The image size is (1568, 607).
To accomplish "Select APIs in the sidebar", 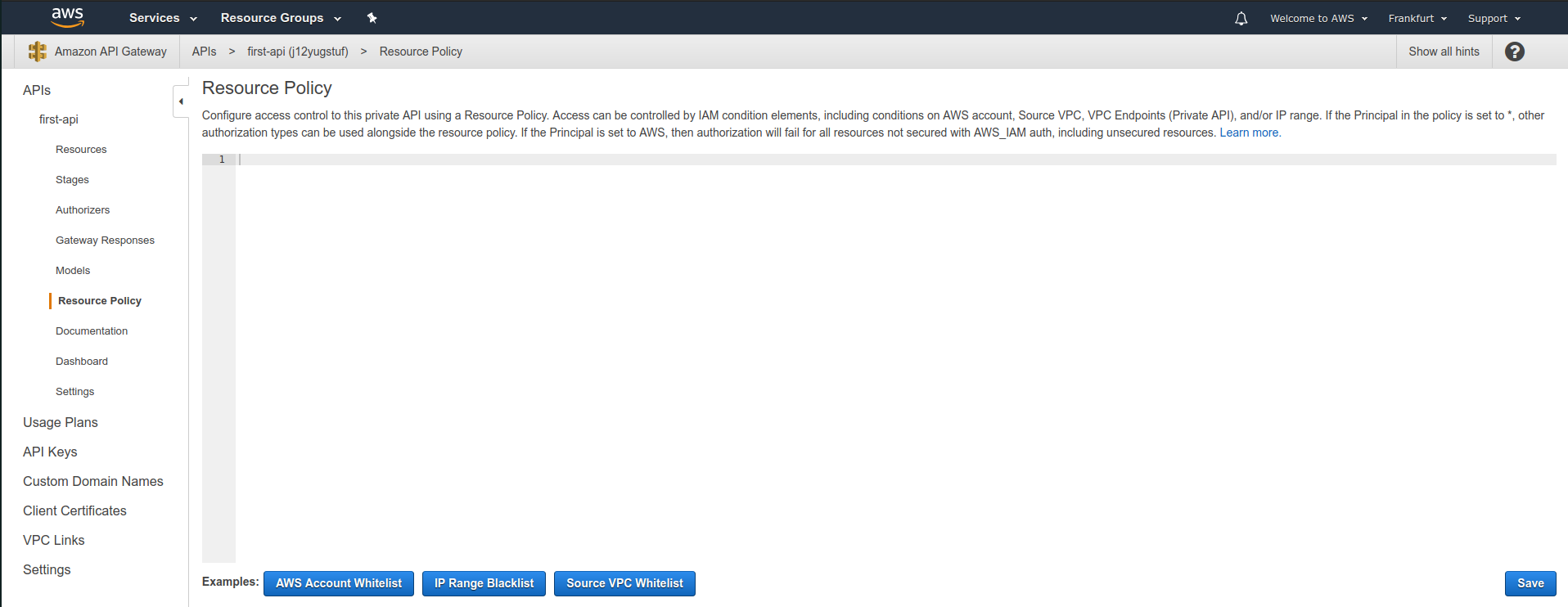I will [37, 90].
